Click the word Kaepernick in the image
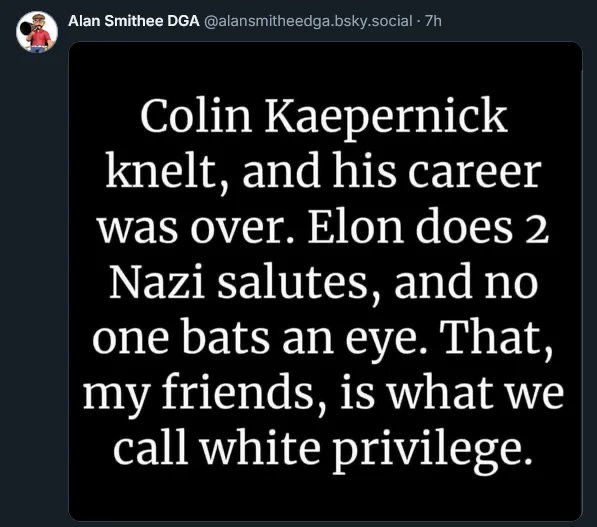The image size is (597, 527). (x=386, y=118)
